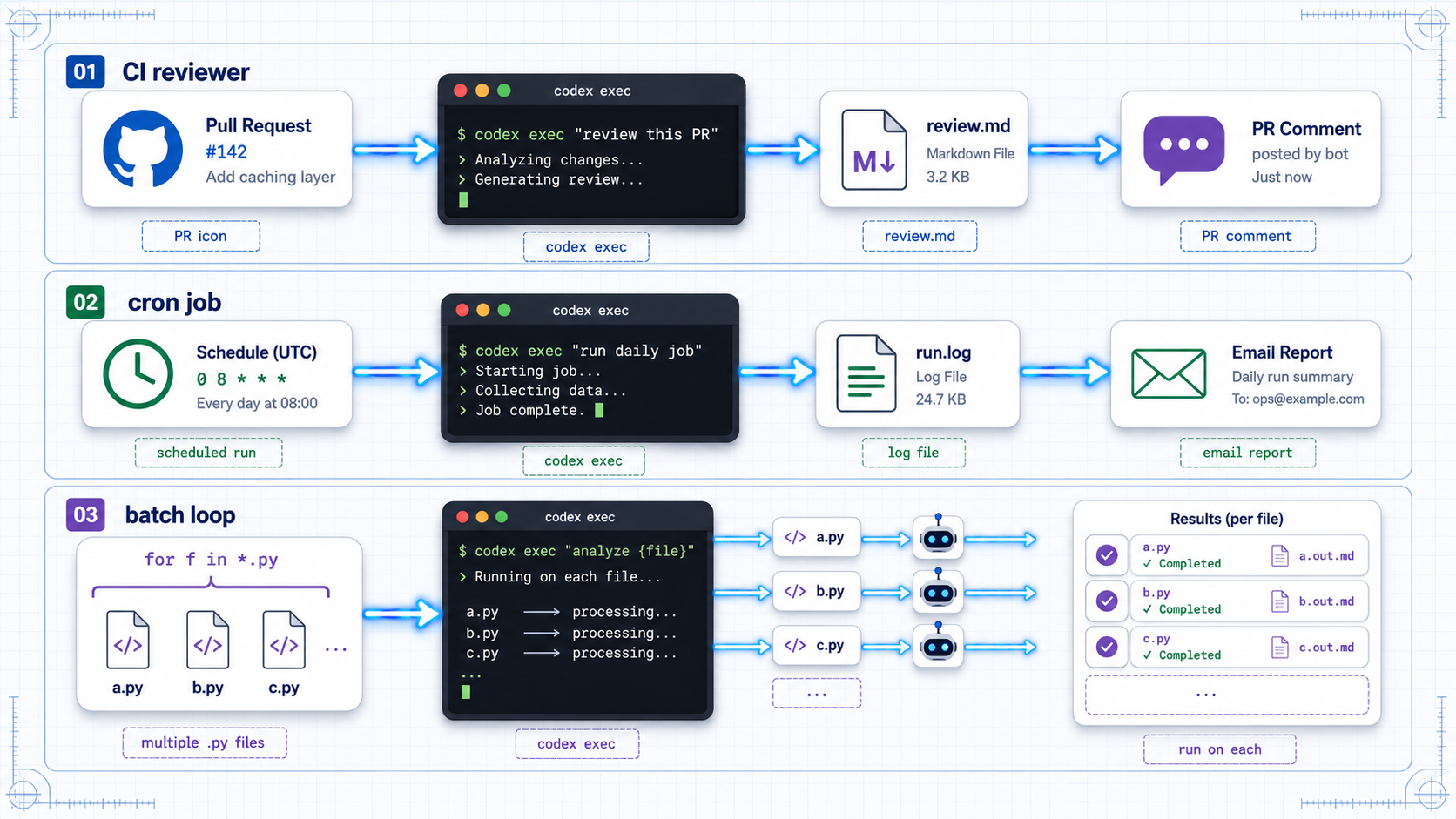Click the 'Generating review...' terminal line
This screenshot has height=819, width=1456.
(551, 179)
